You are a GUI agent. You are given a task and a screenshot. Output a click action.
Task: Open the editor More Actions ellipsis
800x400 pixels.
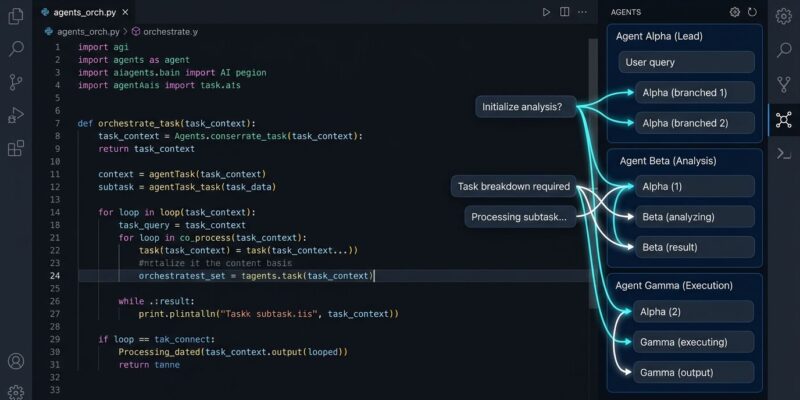(x=582, y=12)
